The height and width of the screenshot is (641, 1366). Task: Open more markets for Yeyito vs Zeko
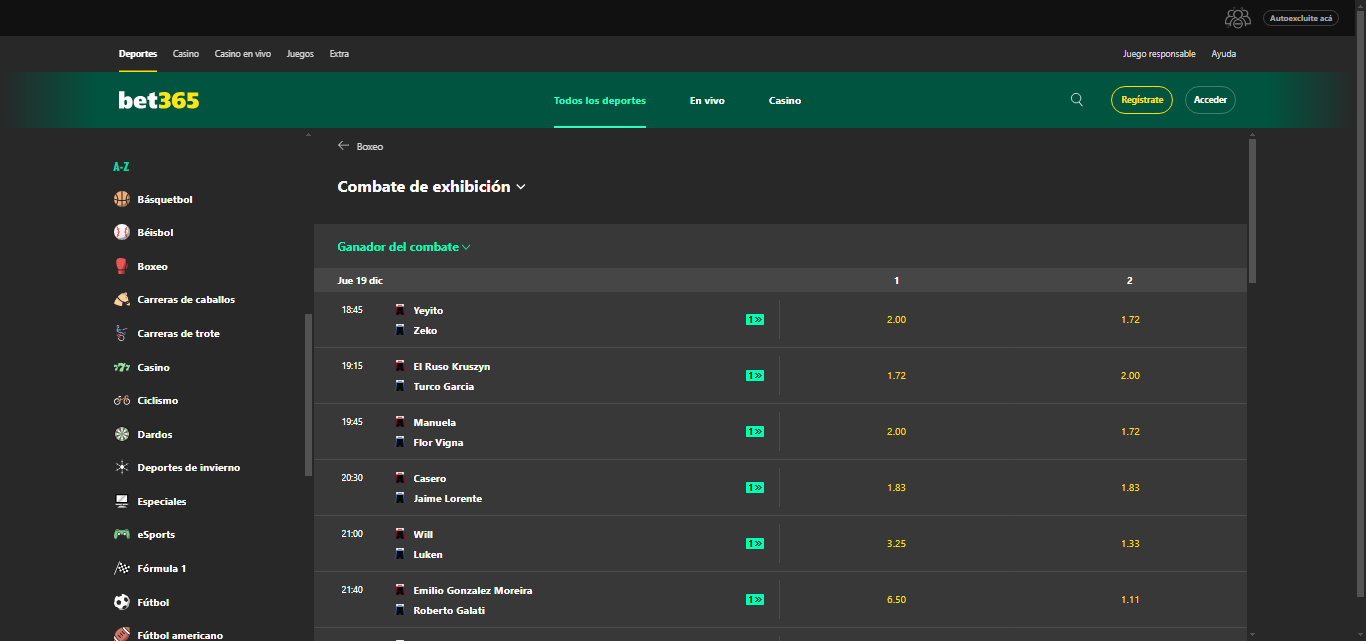(x=755, y=320)
